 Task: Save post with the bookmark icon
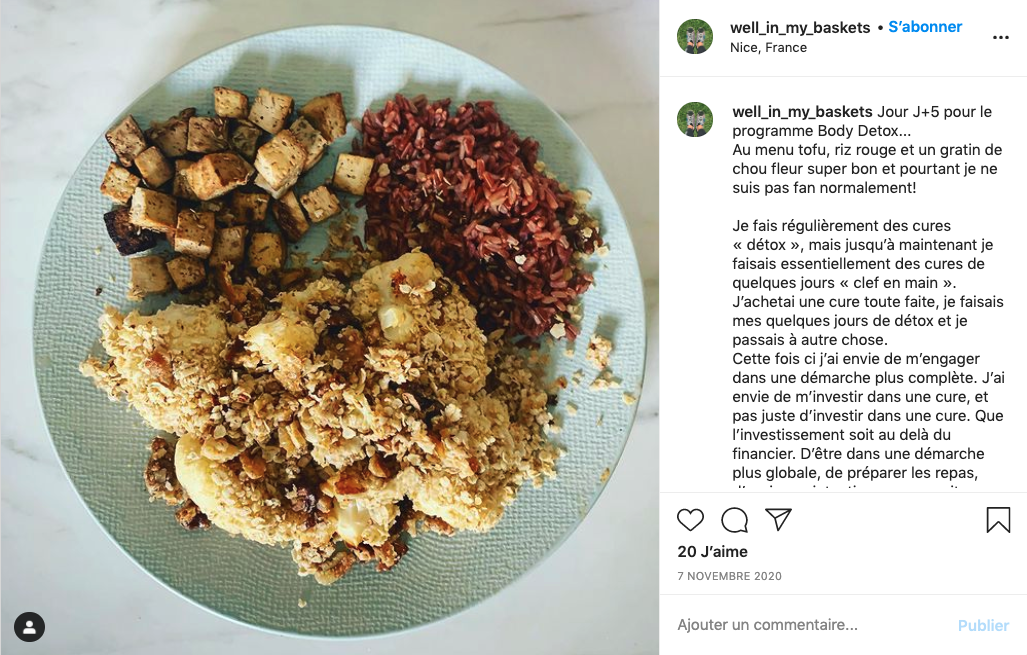pos(998,519)
